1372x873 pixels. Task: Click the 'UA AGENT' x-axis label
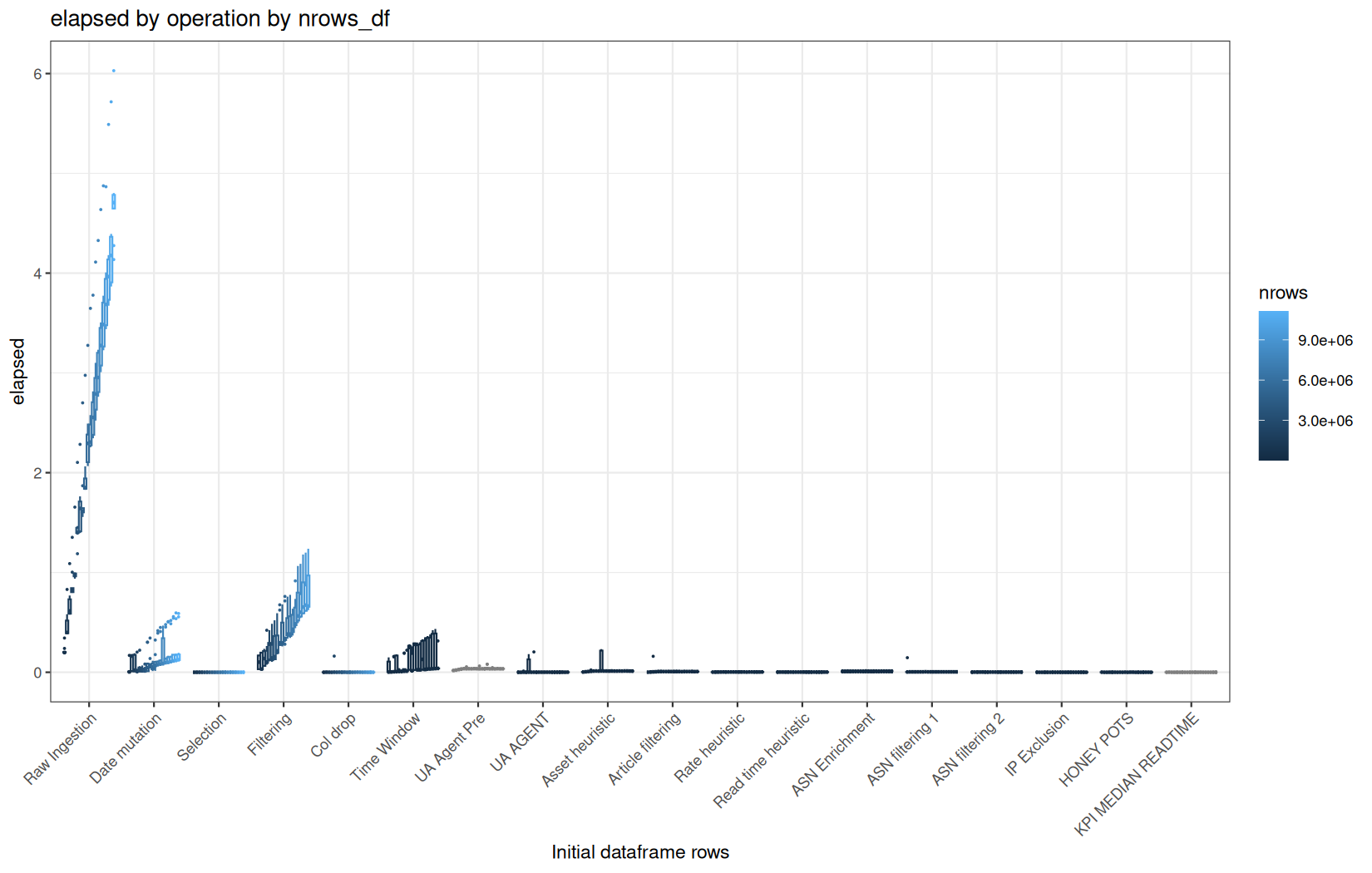520,742
